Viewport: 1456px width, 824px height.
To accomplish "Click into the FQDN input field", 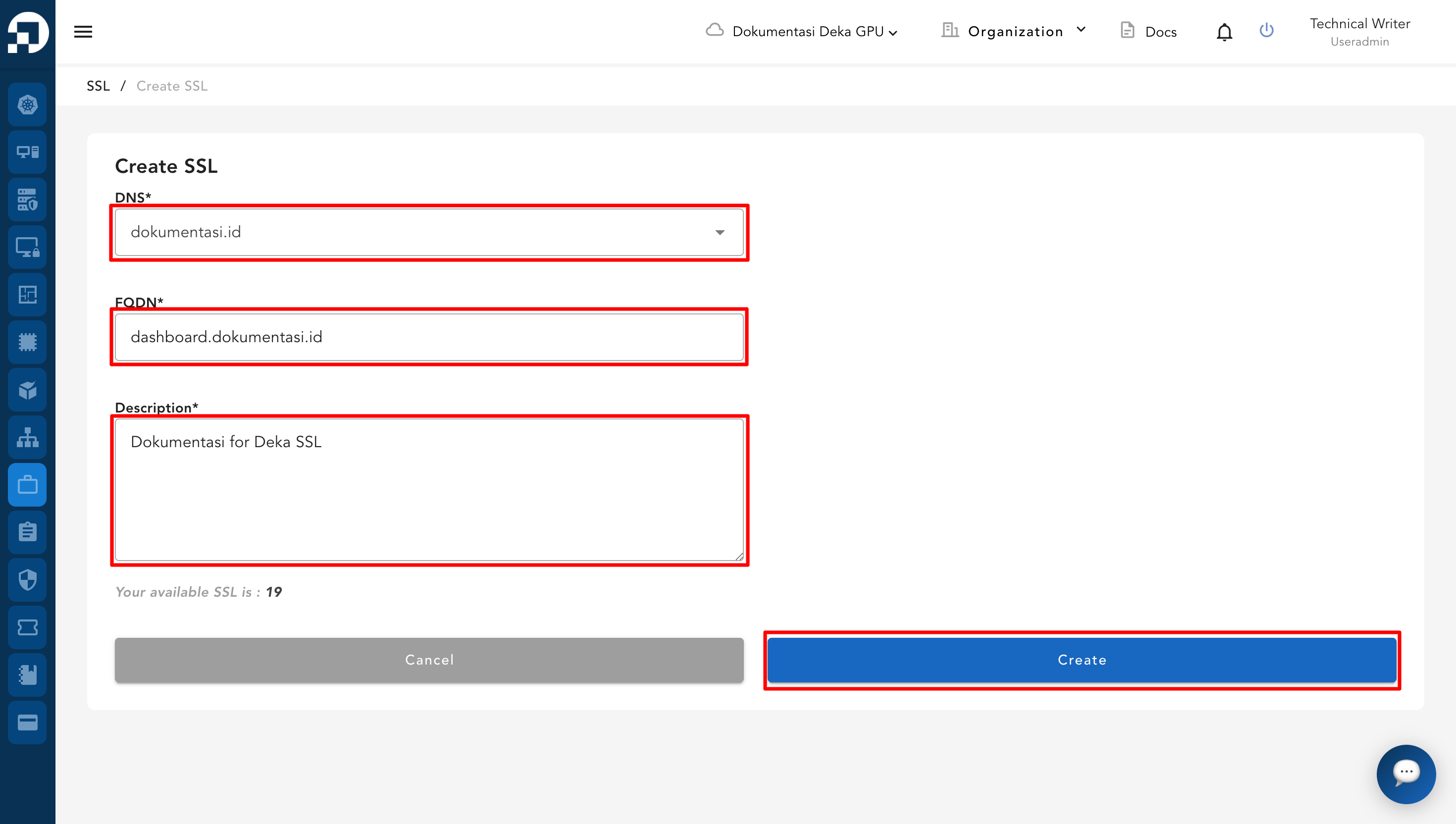I will [429, 337].
